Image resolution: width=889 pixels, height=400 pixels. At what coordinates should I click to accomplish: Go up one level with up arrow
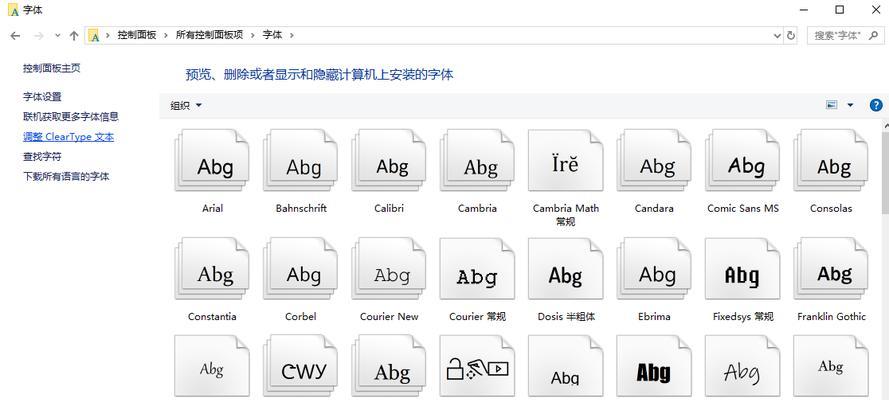[x=74, y=35]
